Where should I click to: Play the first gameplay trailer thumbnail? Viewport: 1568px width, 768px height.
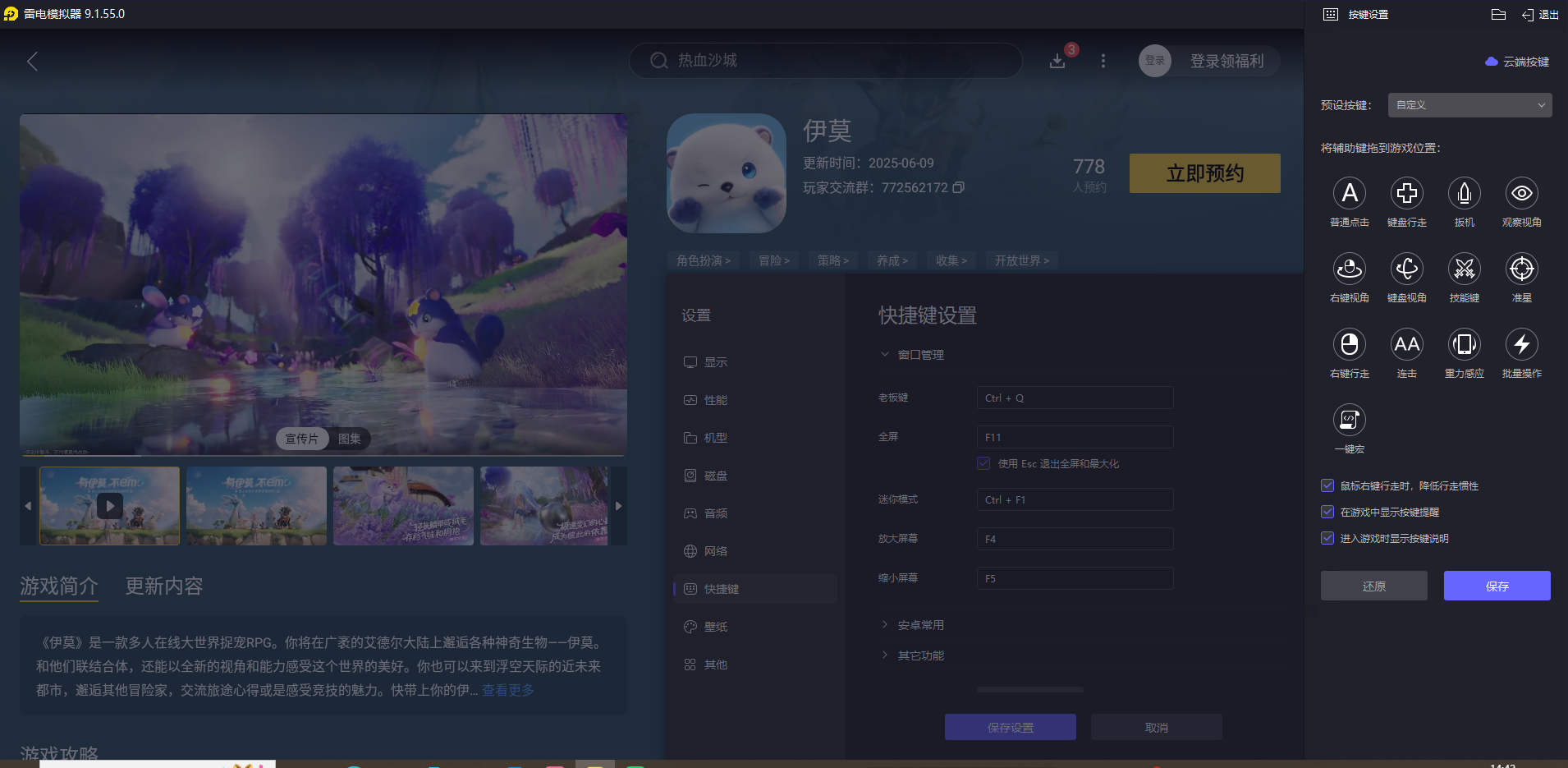(x=109, y=506)
